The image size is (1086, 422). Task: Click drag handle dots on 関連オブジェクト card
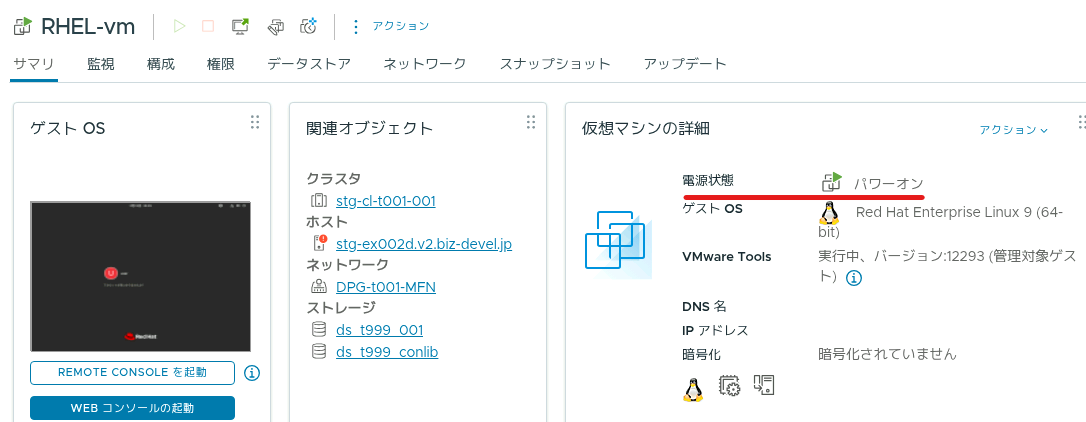pyautogui.click(x=531, y=122)
